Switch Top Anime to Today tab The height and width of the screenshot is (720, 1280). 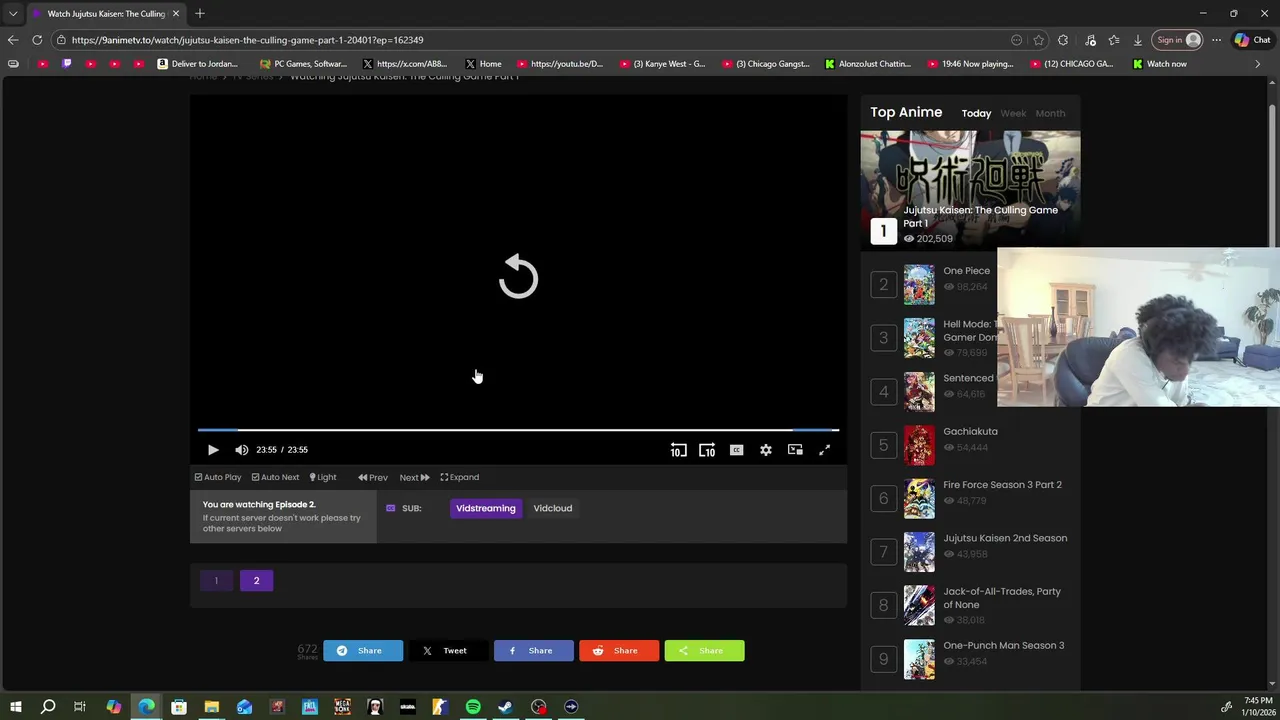click(976, 113)
